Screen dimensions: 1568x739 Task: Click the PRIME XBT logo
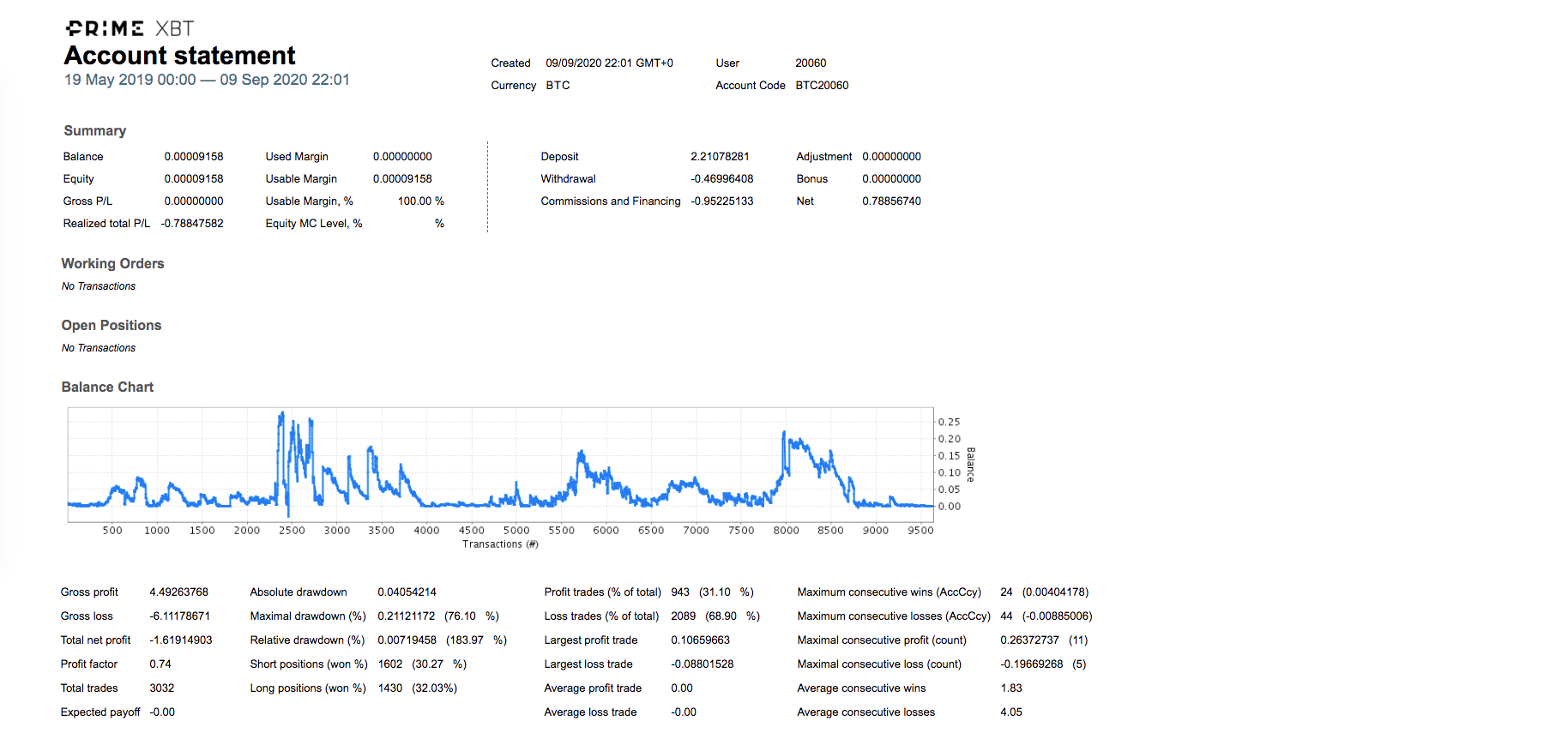(130, 28)
